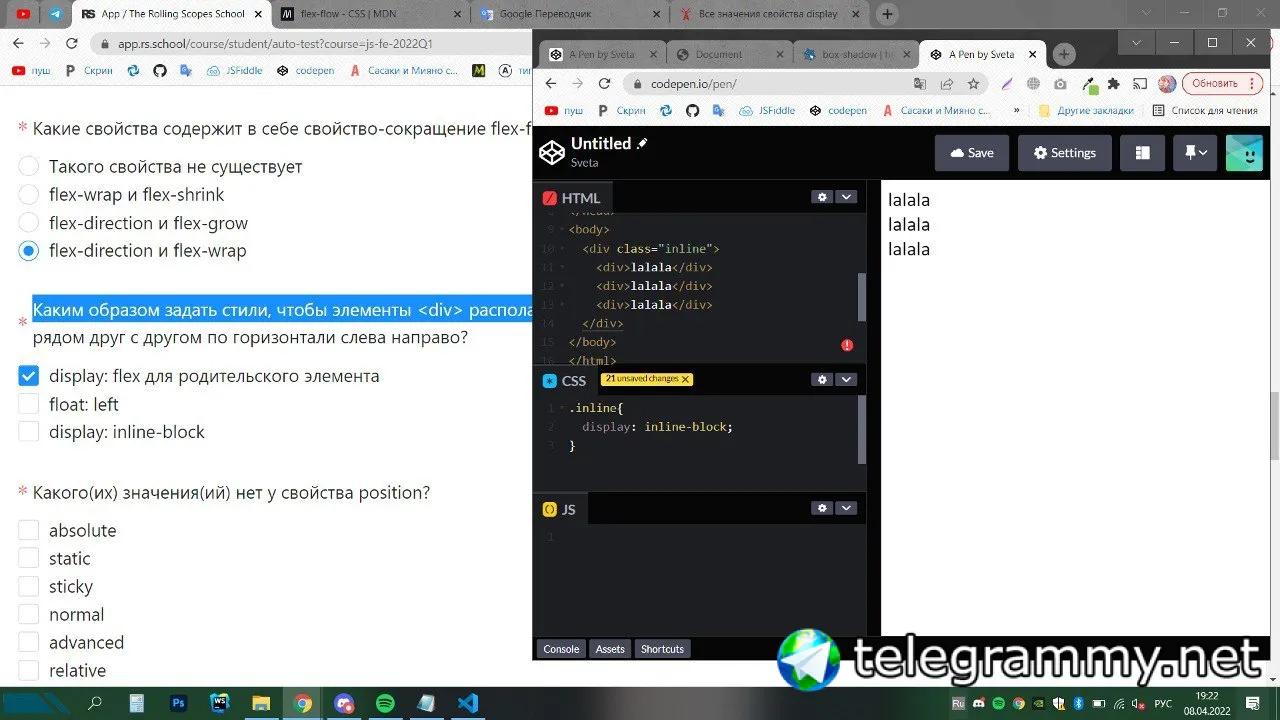Open Windows search from the taskbar

point(95,703)
